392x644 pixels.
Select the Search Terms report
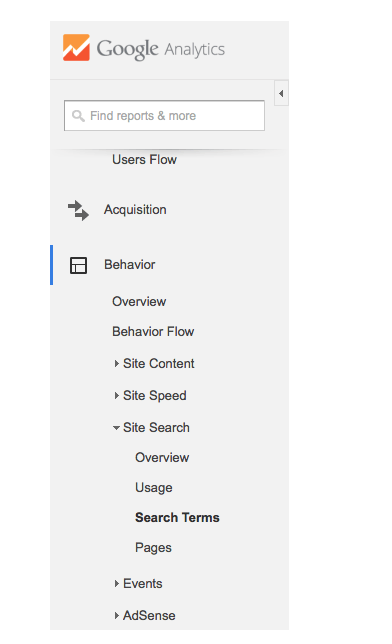[x=178, y=518]
